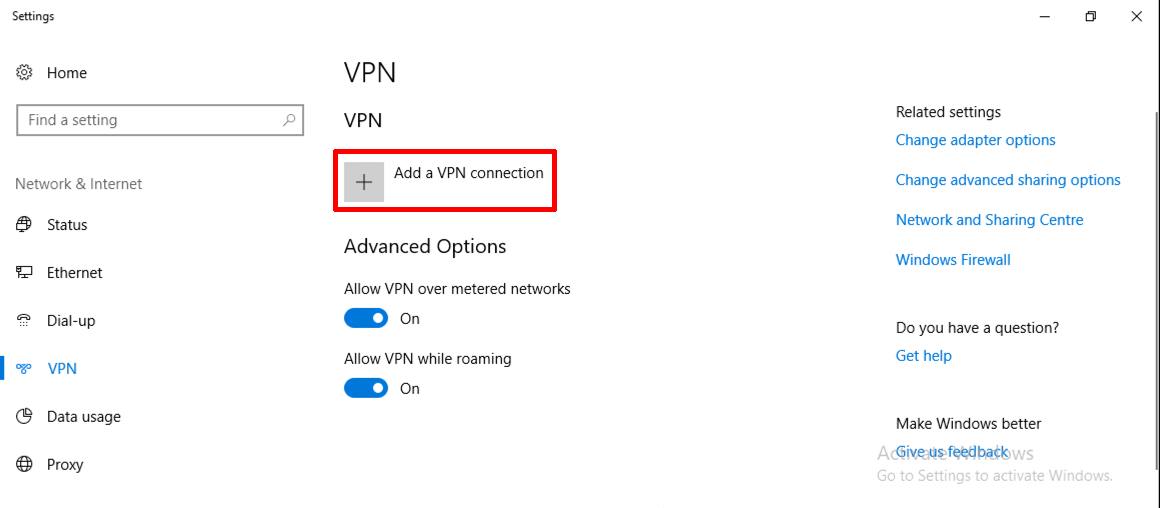Click the VPN icon in sidebar

(x=24, y=368)
